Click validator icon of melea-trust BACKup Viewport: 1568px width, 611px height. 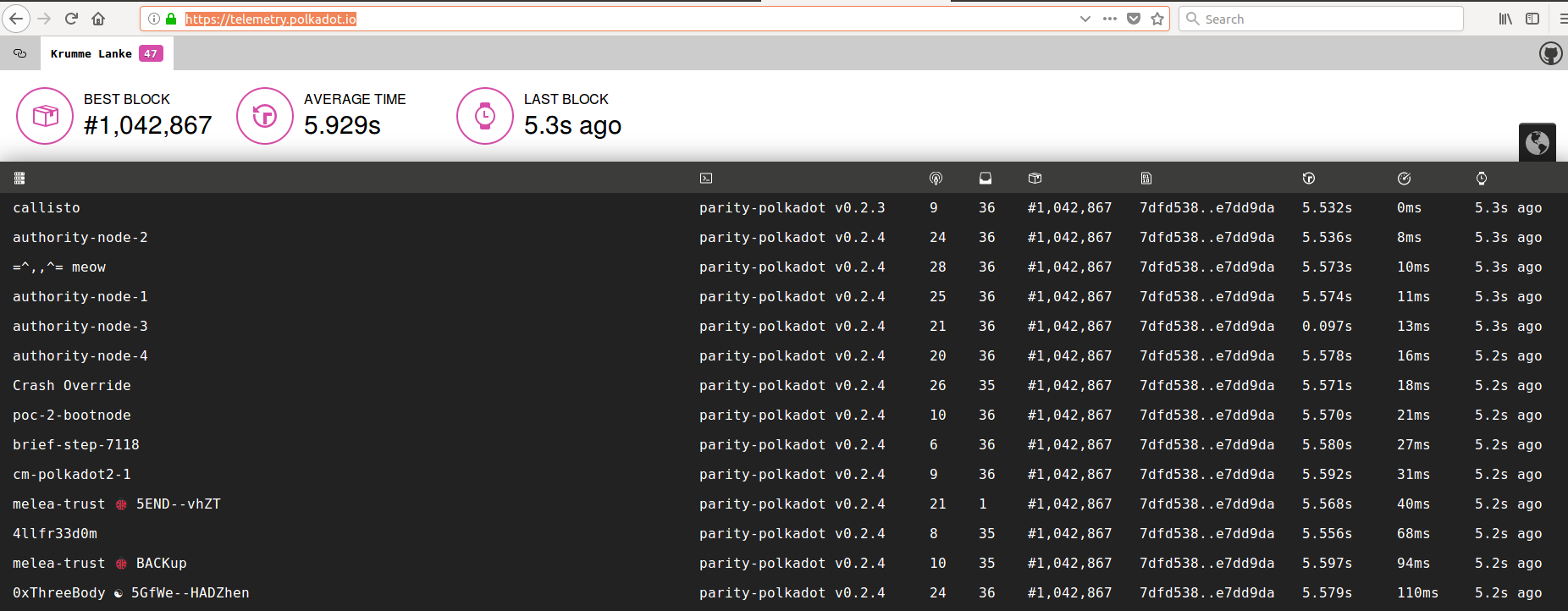click(x=121, y=564)
